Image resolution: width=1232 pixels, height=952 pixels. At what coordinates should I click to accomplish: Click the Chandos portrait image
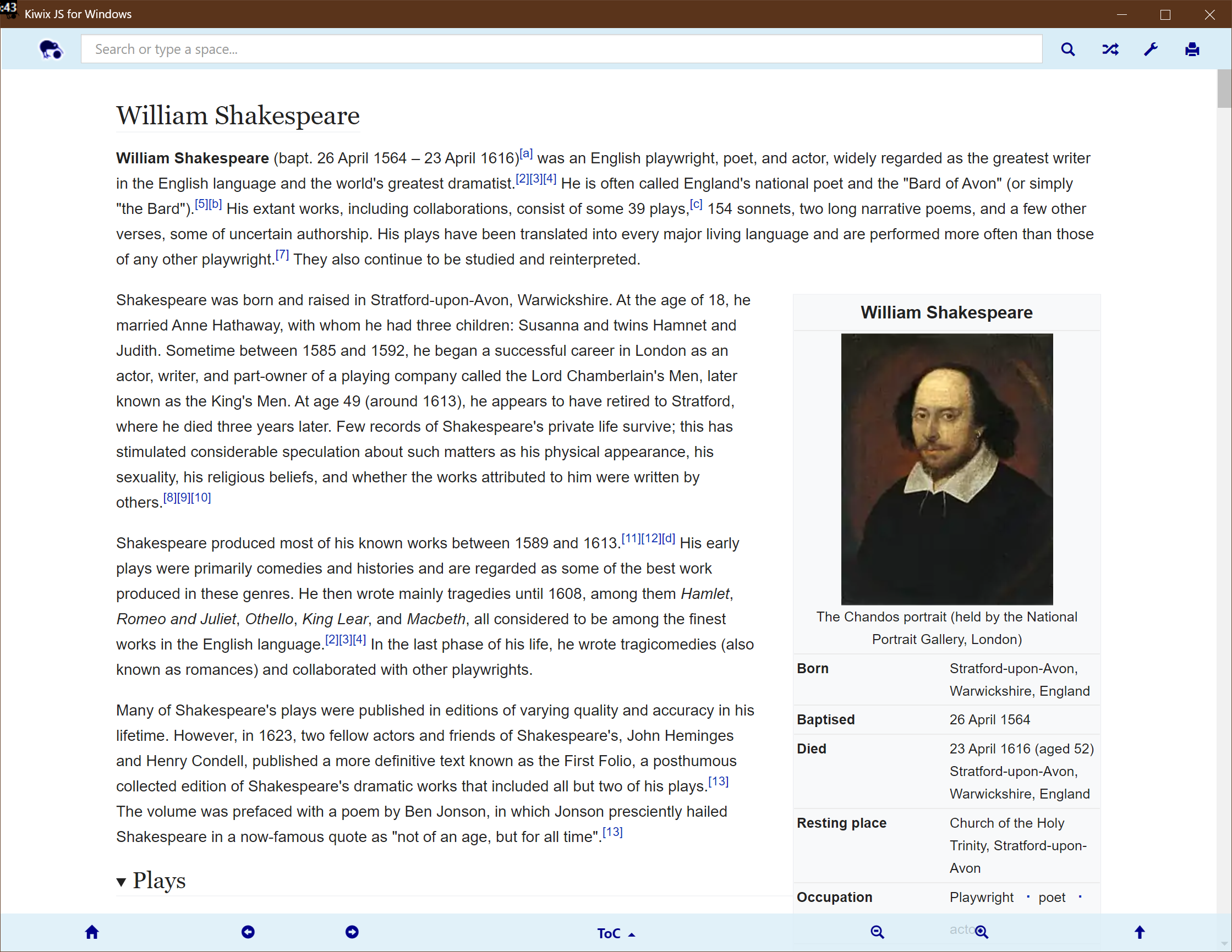[x=946, y=469]
